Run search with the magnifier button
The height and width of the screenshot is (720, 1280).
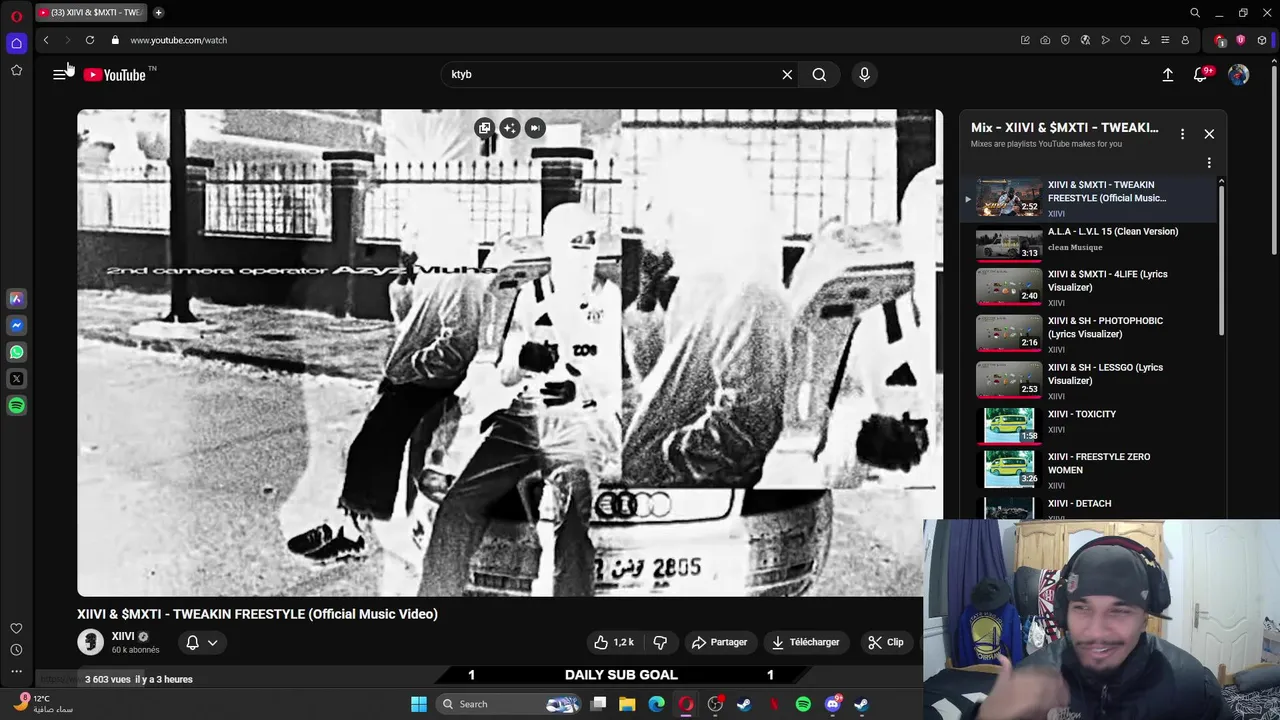(x=819, y=74)
